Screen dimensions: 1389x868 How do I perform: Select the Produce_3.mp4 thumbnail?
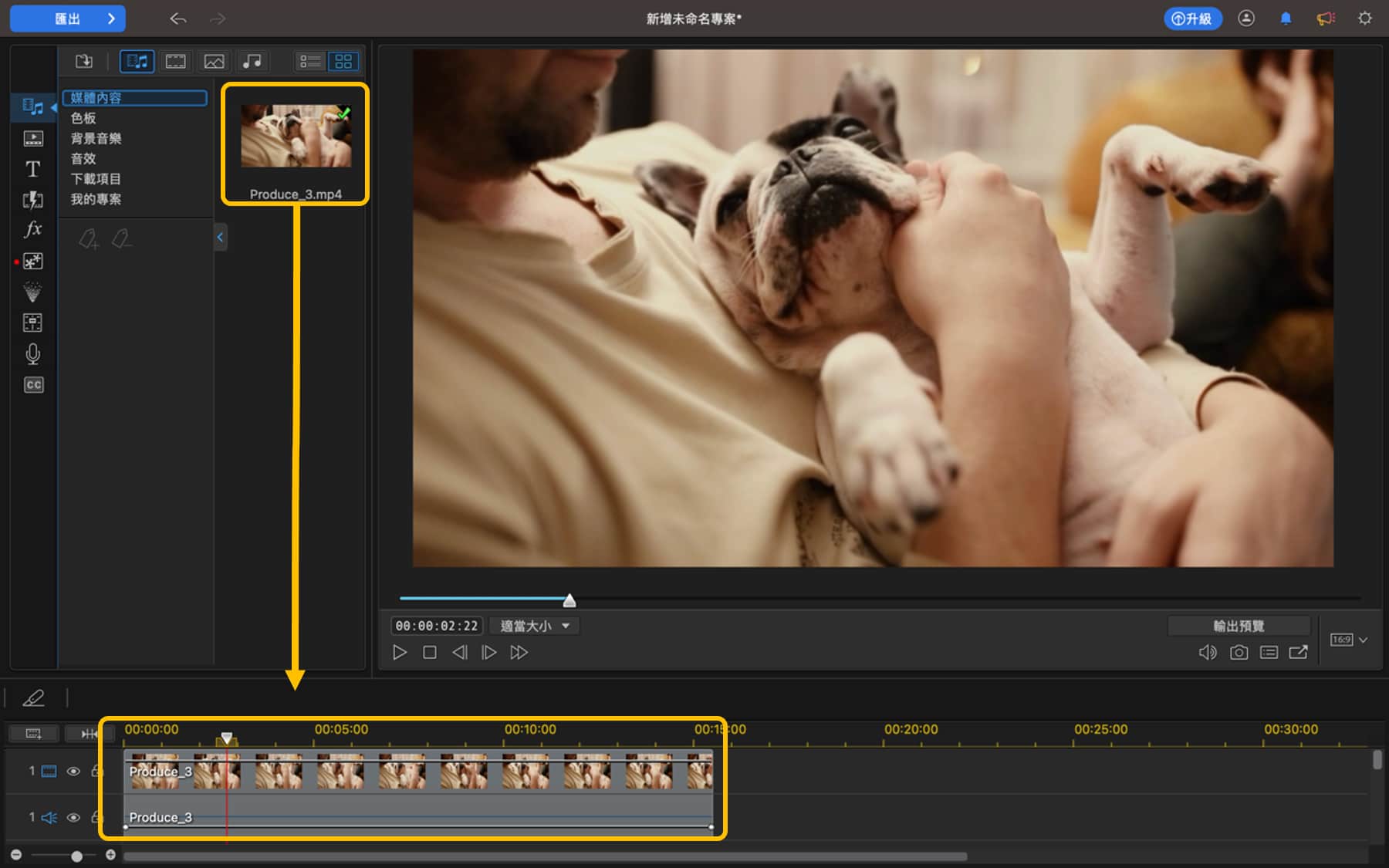coord(296,136)
